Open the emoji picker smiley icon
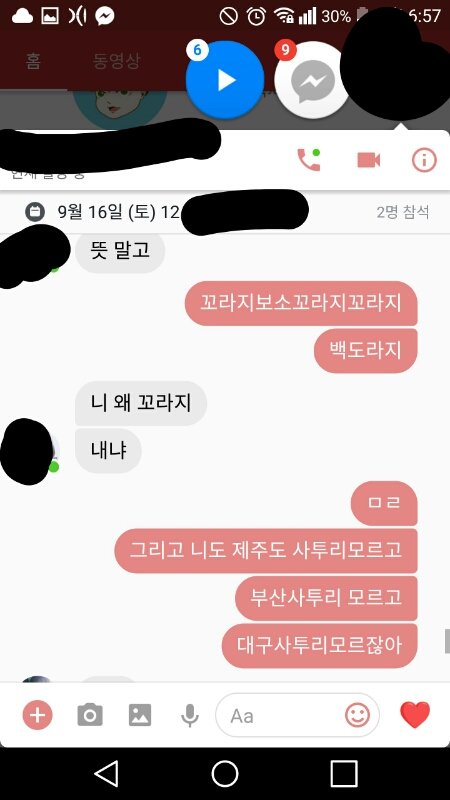 click(x=358, y=715)
